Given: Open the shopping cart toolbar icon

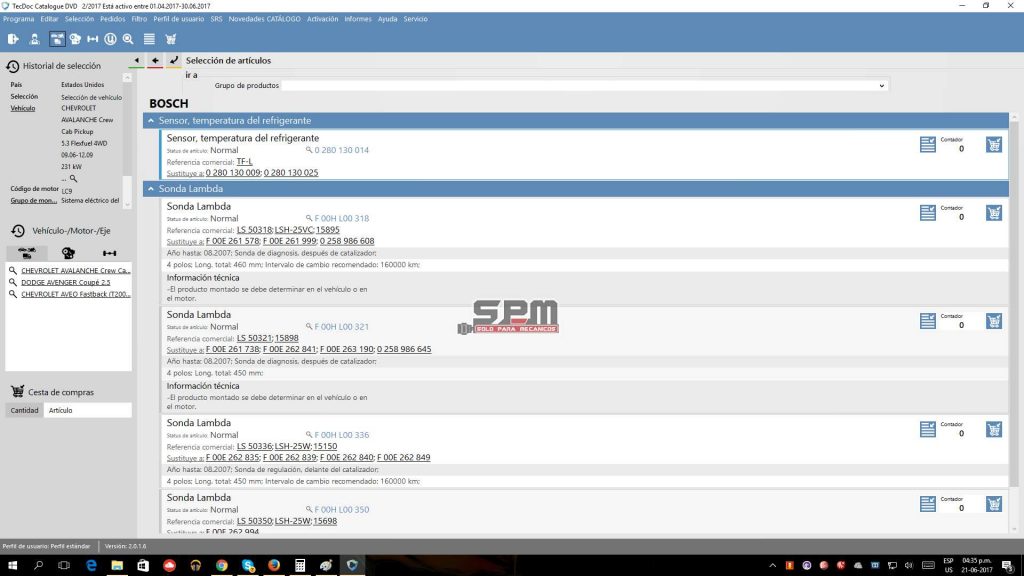Looking at the screenshot, I should pos(171,39).
